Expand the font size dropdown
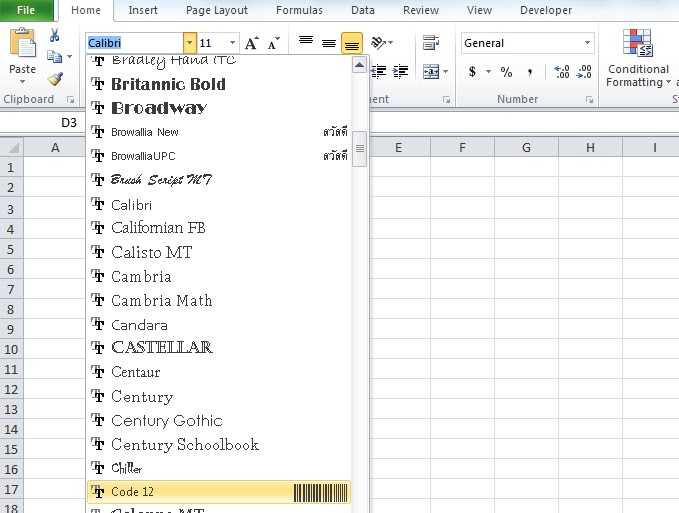 click(x=233, y=43)
